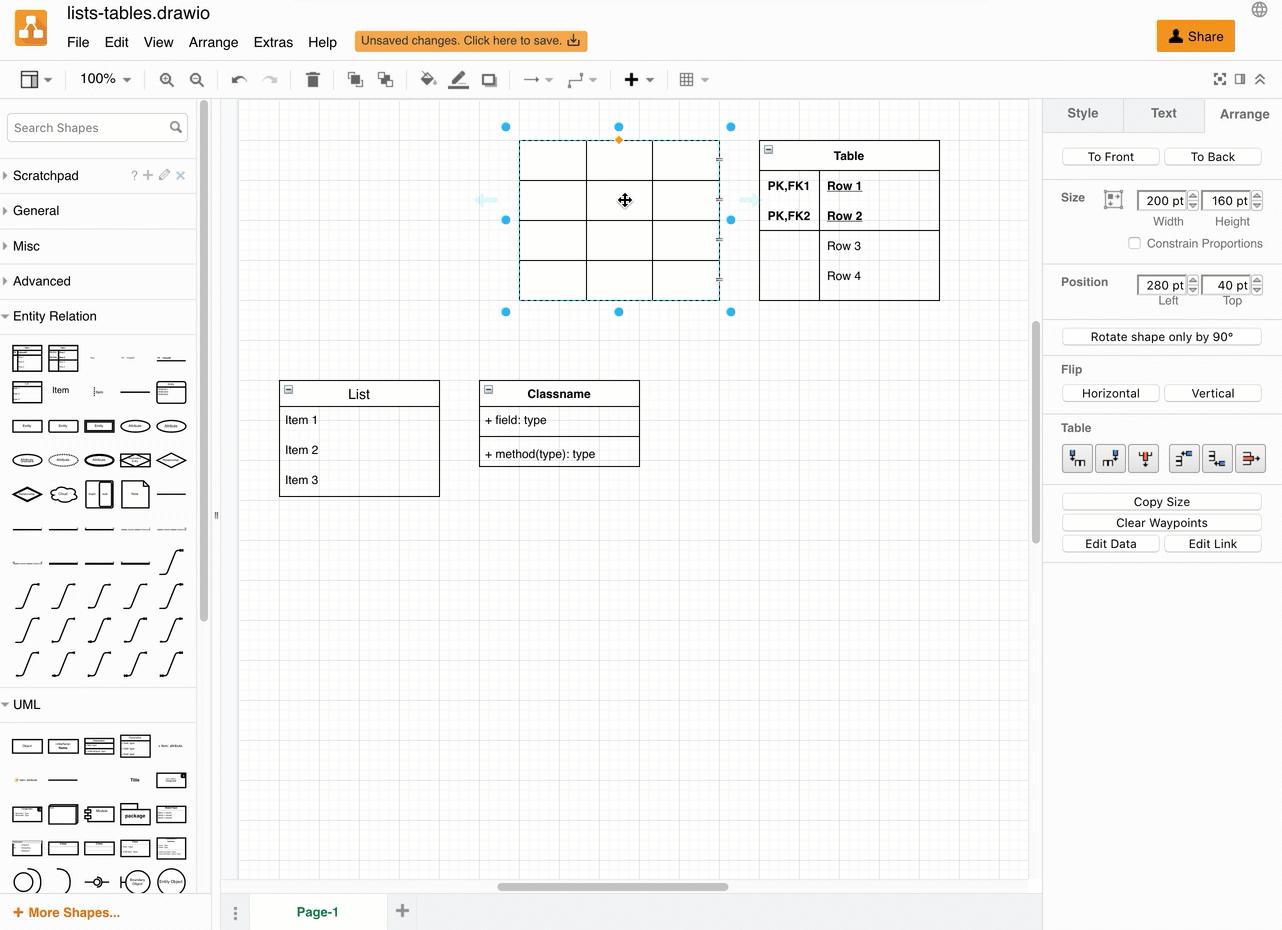Open the Insert shape dropdown arrow
The image size is (1282, 930).
click(x=651, y=79)
